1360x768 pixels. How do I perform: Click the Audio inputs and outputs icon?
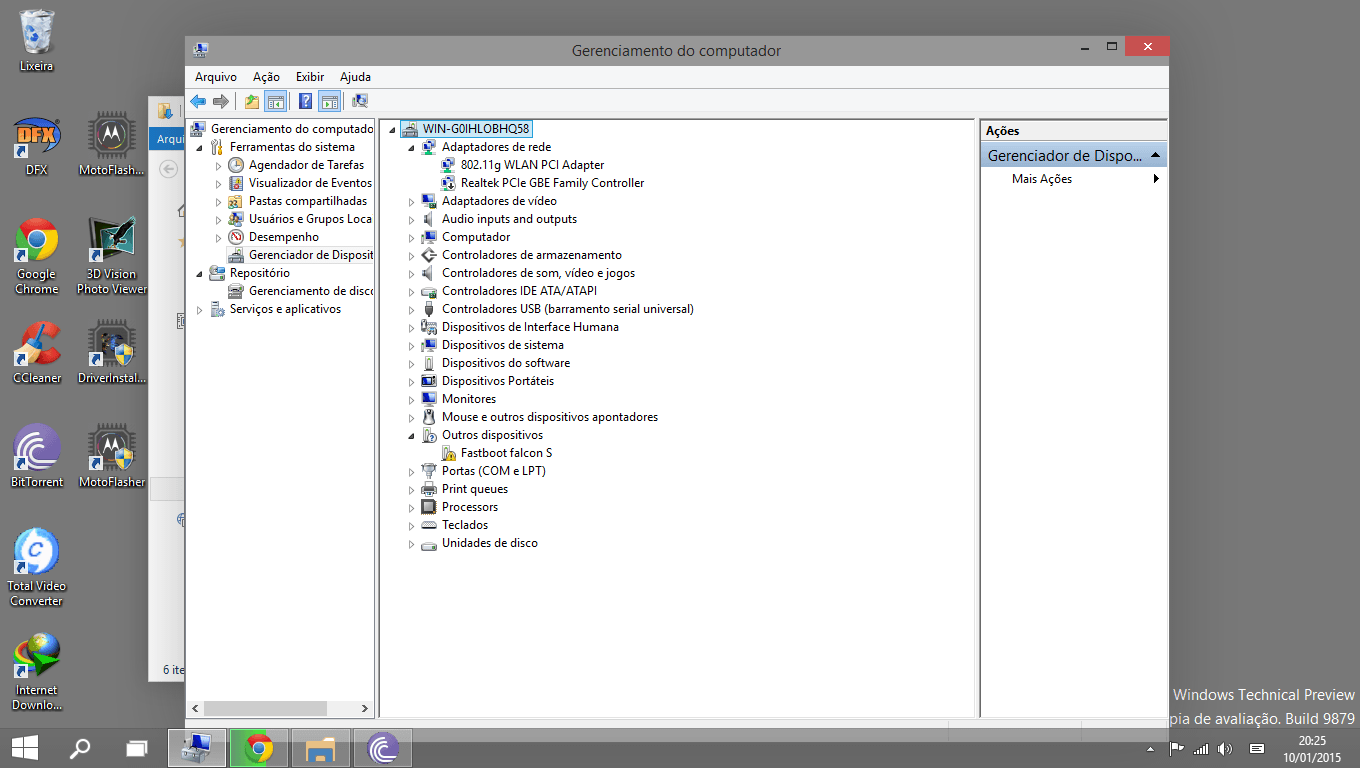429,219
